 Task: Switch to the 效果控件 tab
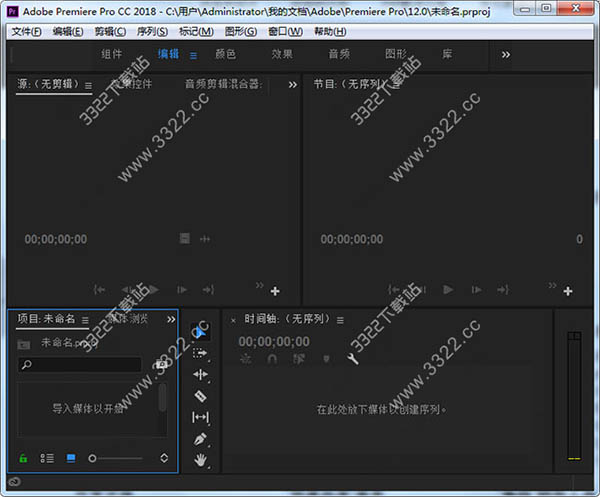click(x=131, y=84)
